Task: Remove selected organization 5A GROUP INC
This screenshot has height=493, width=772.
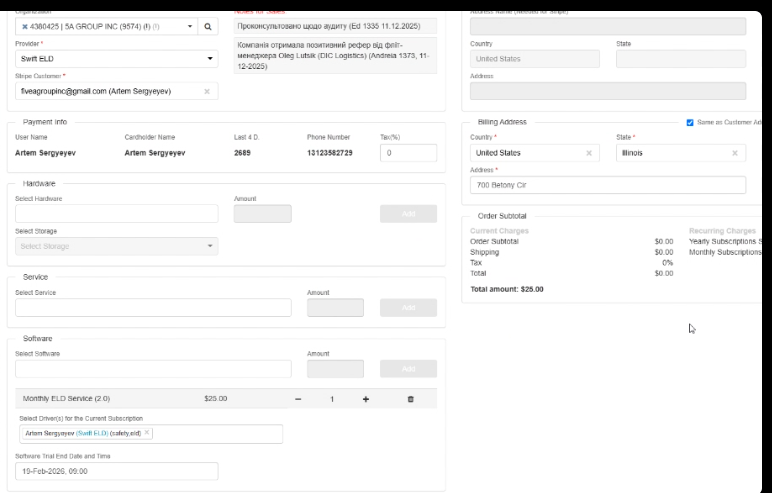Action: coord(25,27)
